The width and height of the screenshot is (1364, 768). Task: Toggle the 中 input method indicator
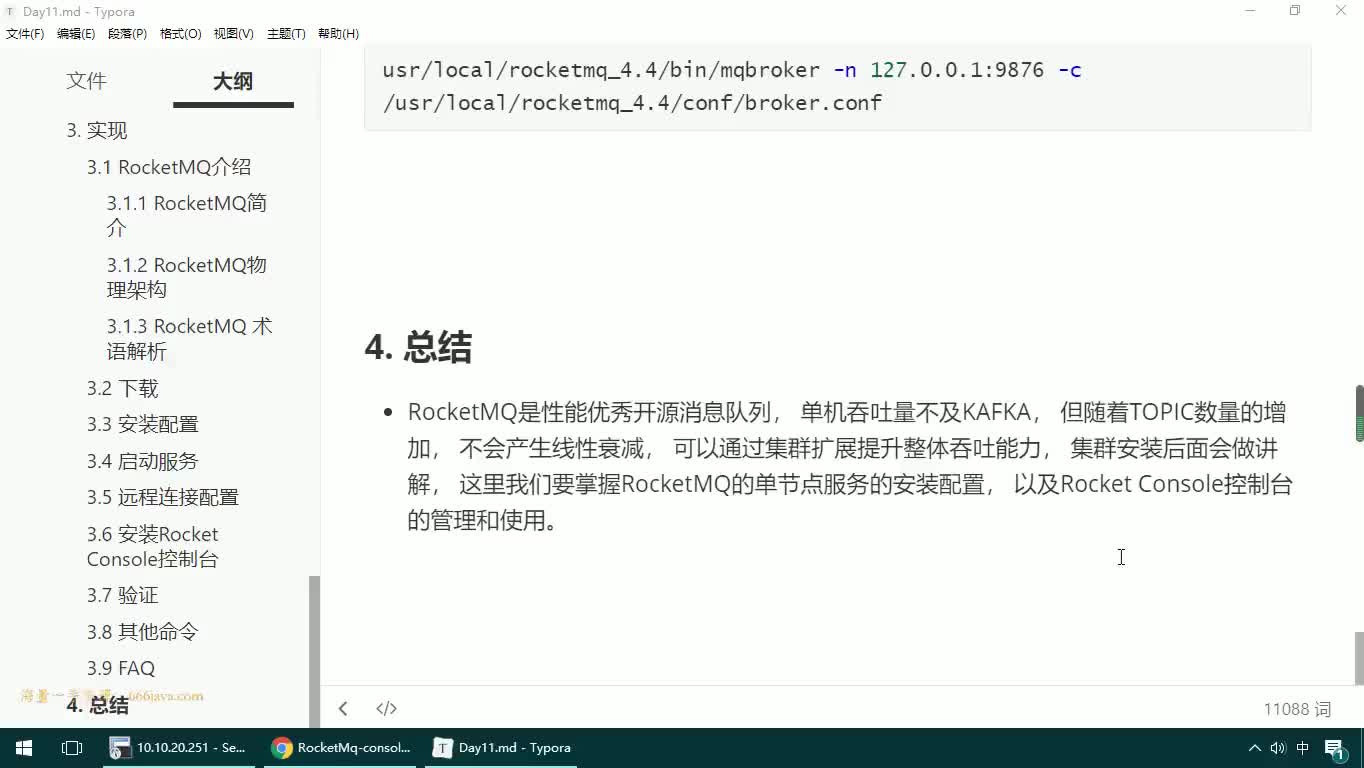(1303, 748)
